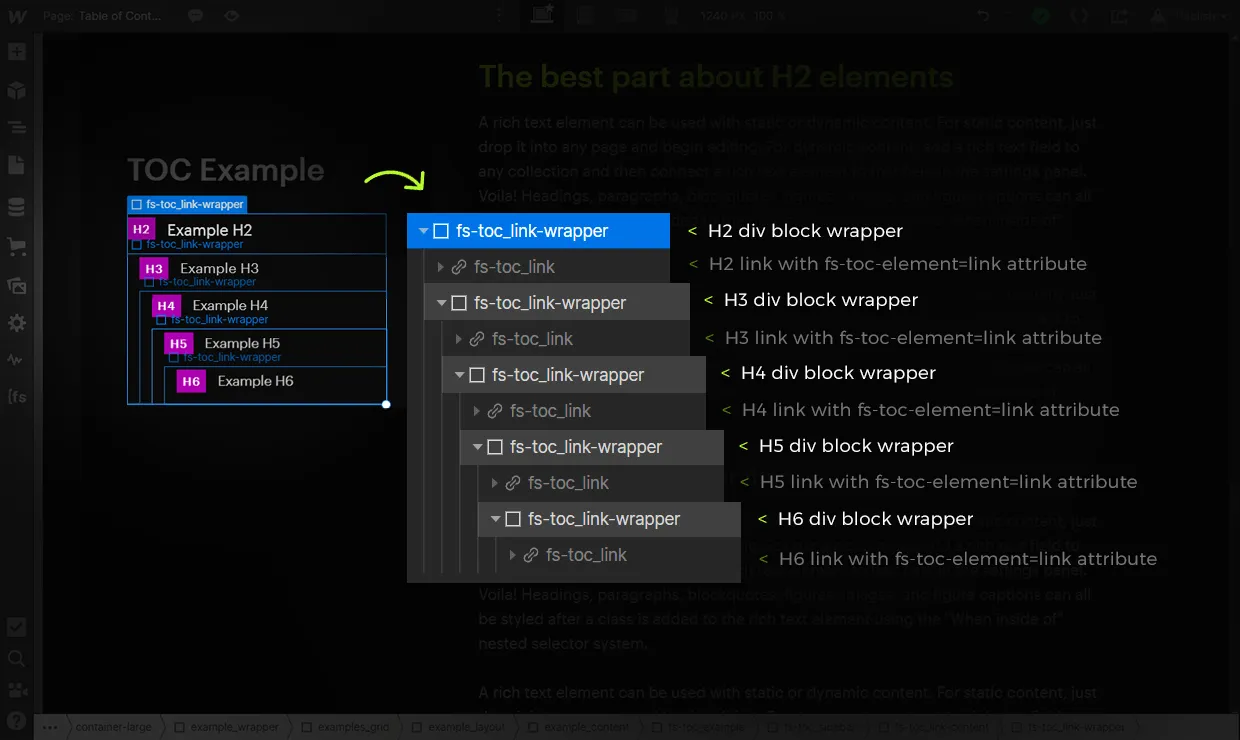Open the CMS collections panel
Image resolution: width=1240 pixels, height=740 pixels.
16,207
